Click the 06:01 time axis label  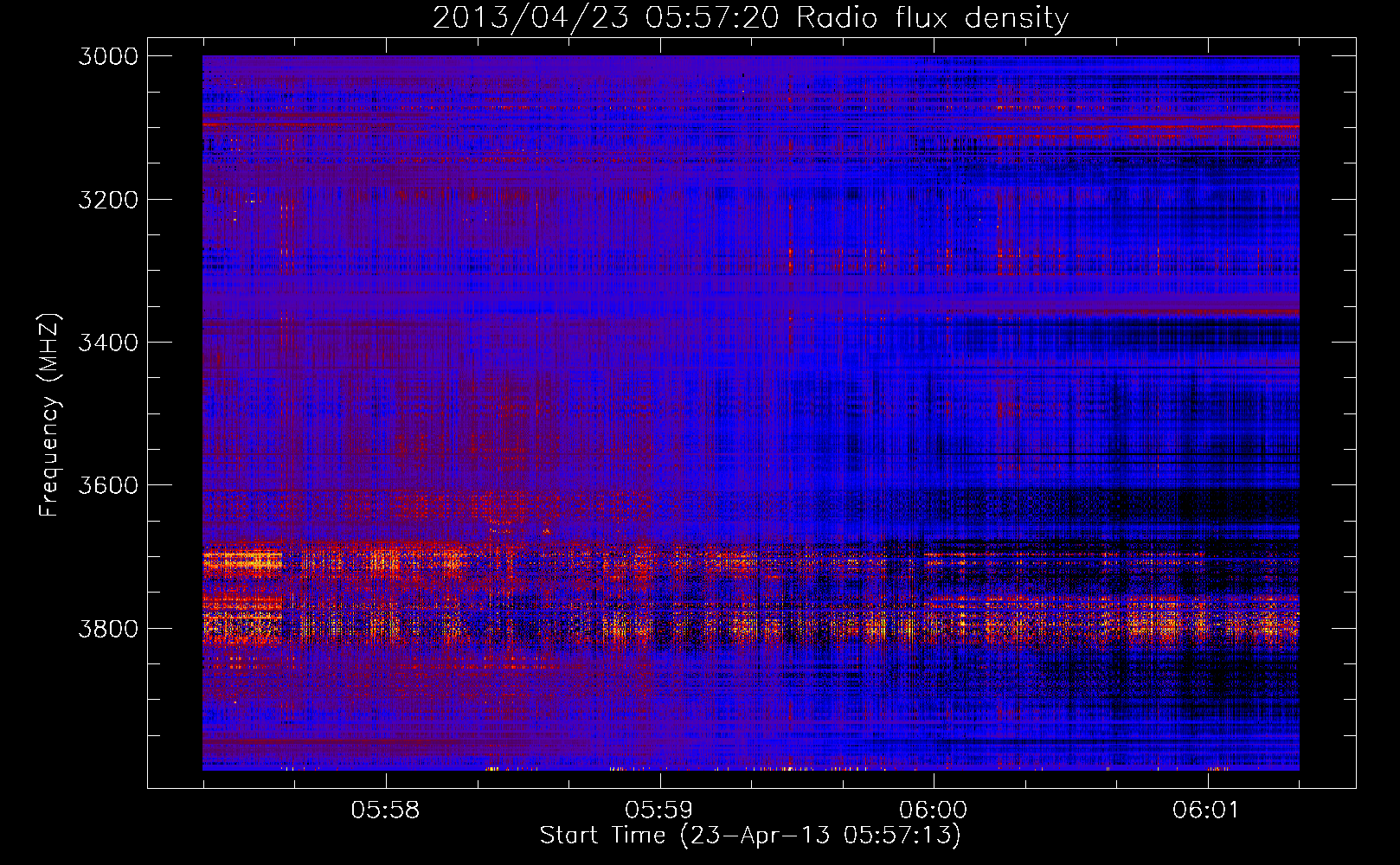[1206, 810]
